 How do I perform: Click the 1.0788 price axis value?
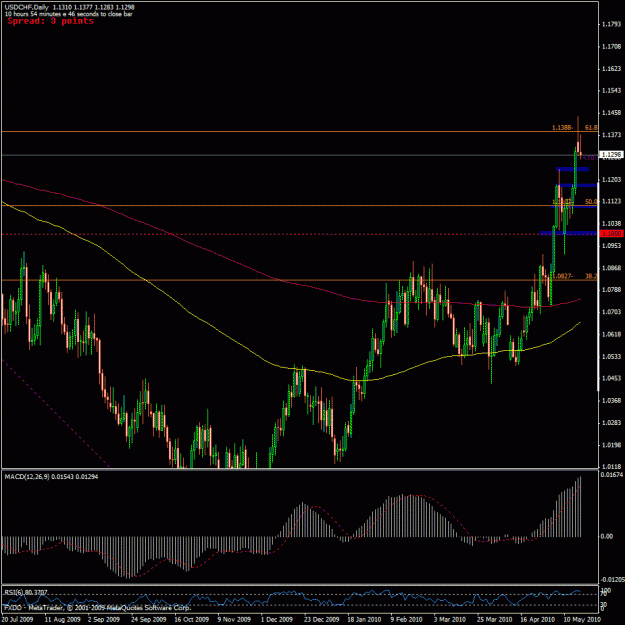pos(611,290)
